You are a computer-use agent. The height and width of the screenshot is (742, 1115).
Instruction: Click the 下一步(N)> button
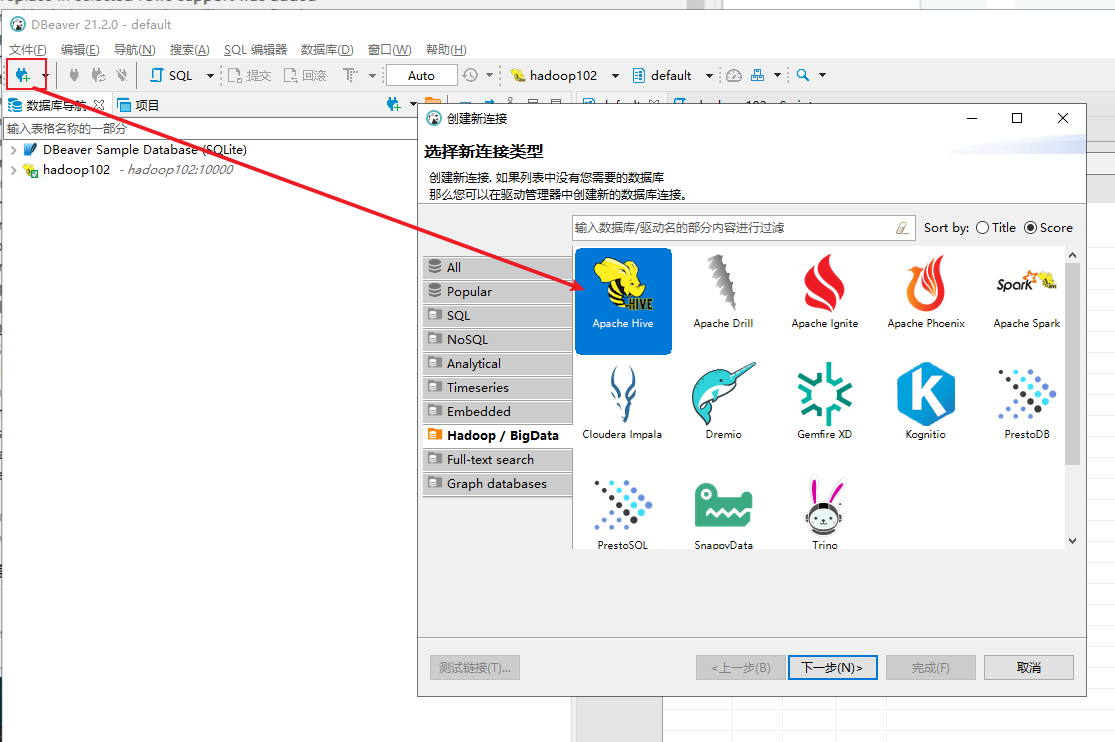point(832,667)
